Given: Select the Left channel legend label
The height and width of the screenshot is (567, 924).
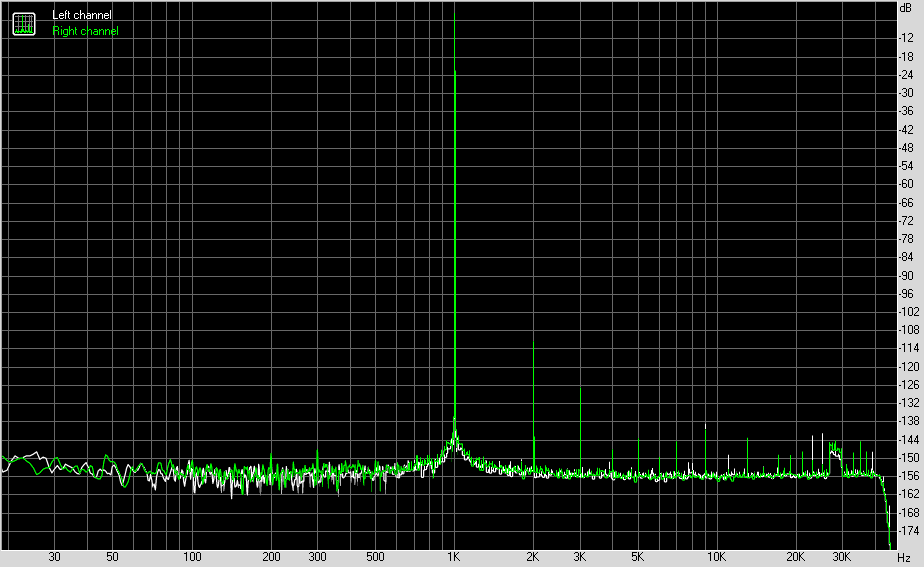Looking at the screenshot, I should pos(81,15).
